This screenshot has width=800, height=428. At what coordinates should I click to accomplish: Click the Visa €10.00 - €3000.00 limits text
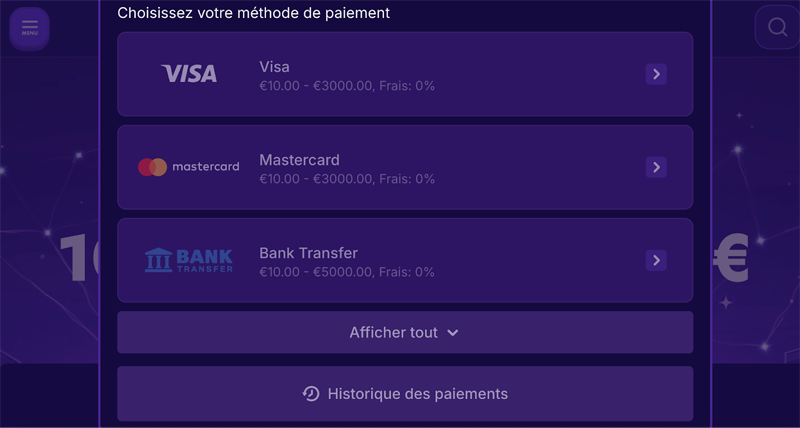pos(316,86)
